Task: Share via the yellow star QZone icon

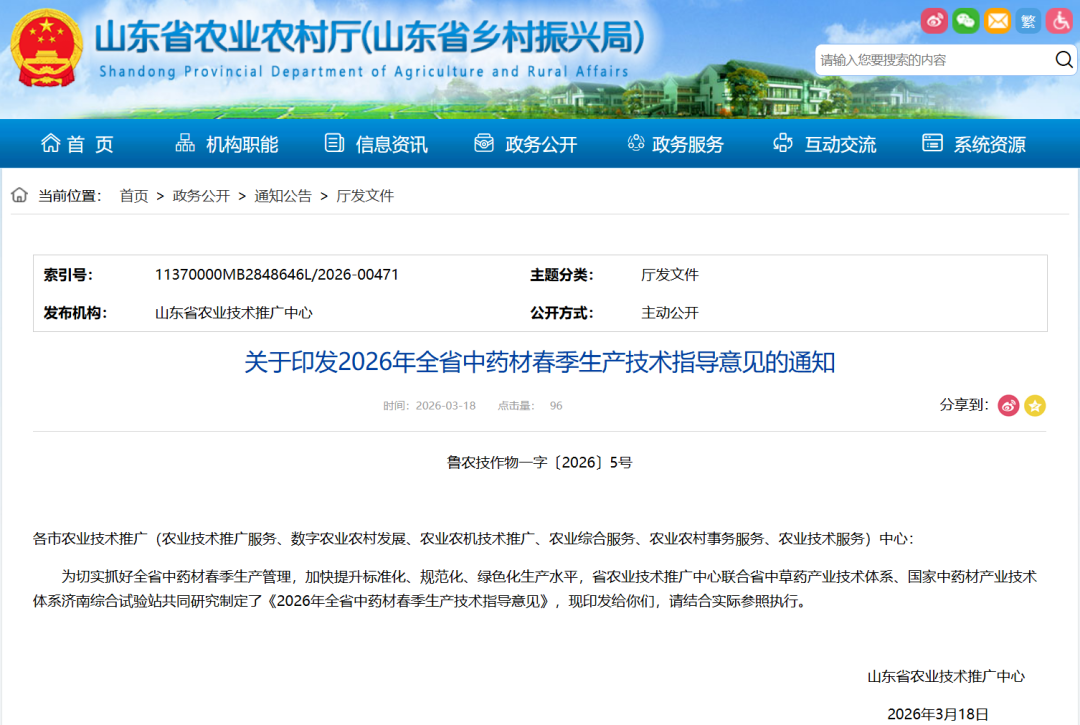Action: [1035, 406]
